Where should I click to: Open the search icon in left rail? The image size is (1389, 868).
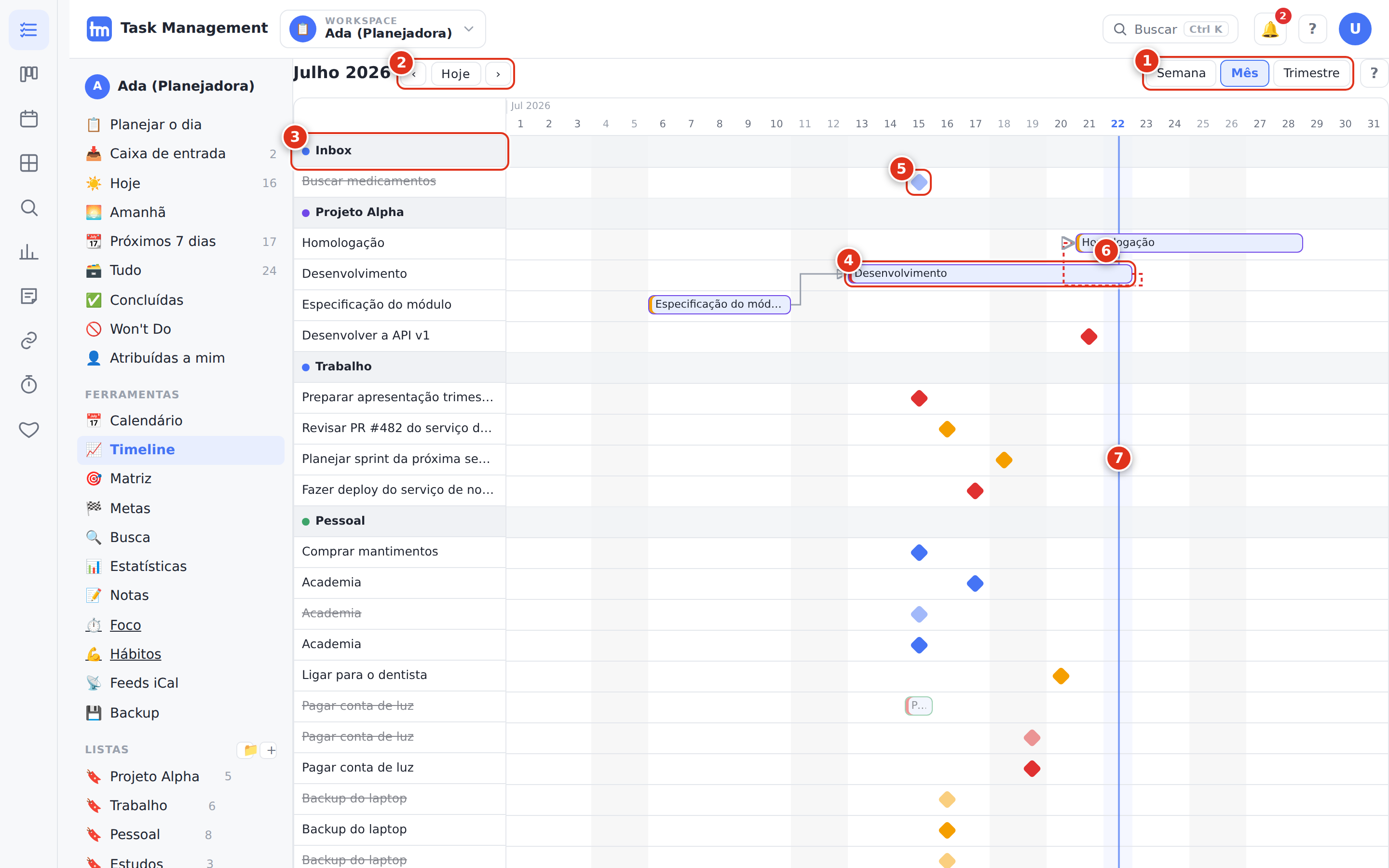pos(29,208)
